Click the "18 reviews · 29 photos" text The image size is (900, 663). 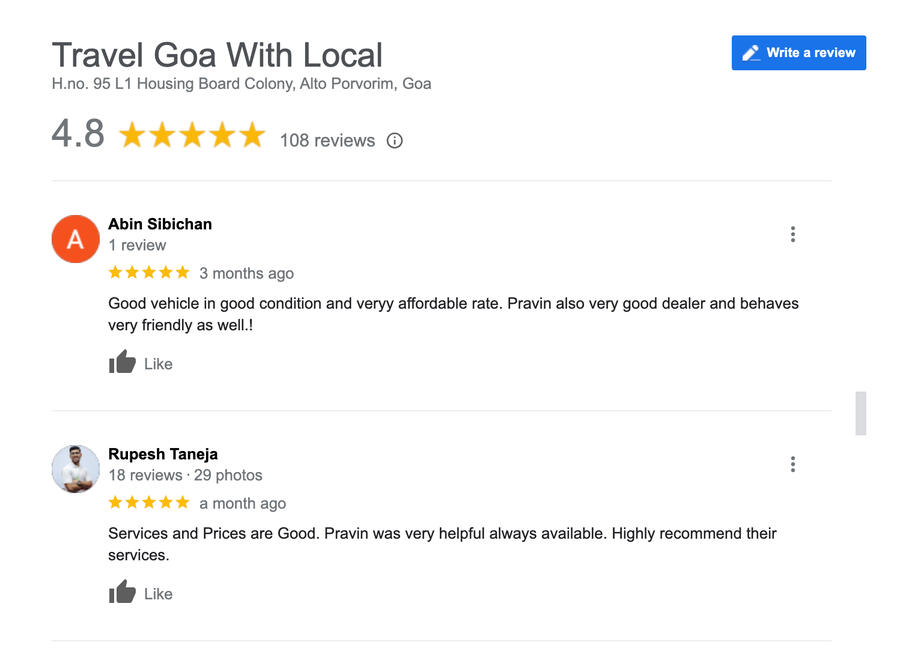[x=185, y=475]
